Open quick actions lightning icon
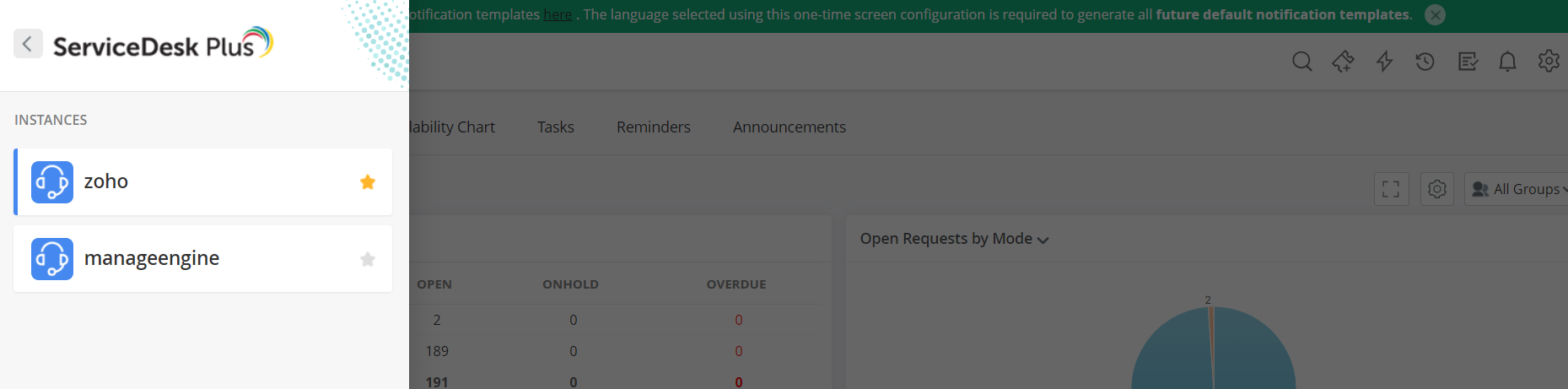 point(1384,62)
